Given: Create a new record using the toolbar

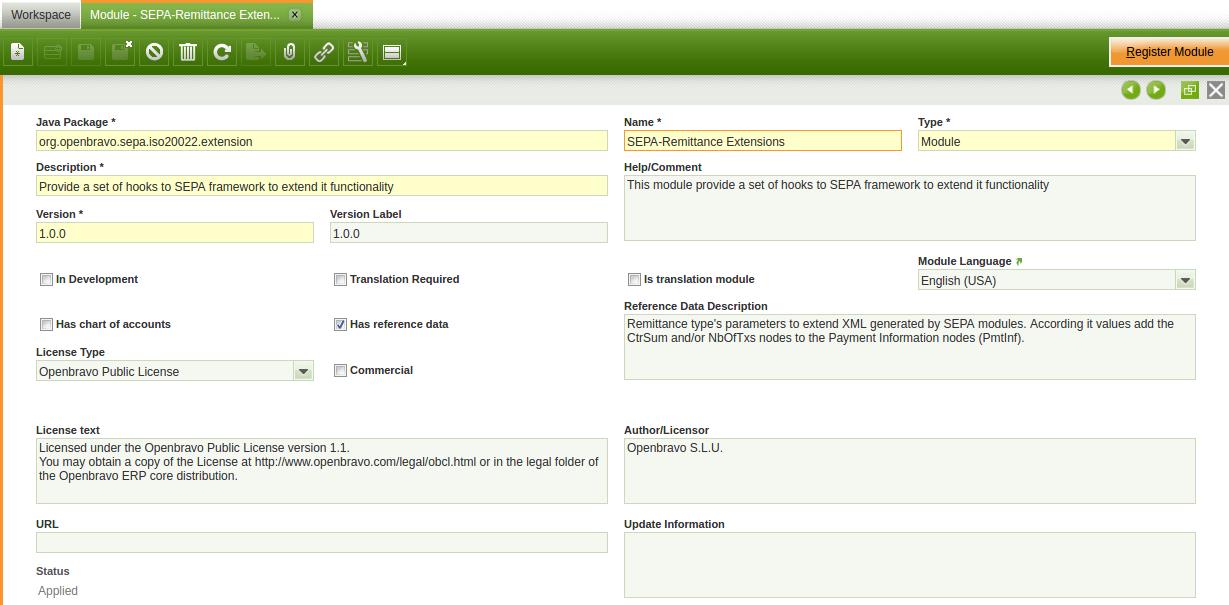Looking at the screenshot, I should 18,52.
